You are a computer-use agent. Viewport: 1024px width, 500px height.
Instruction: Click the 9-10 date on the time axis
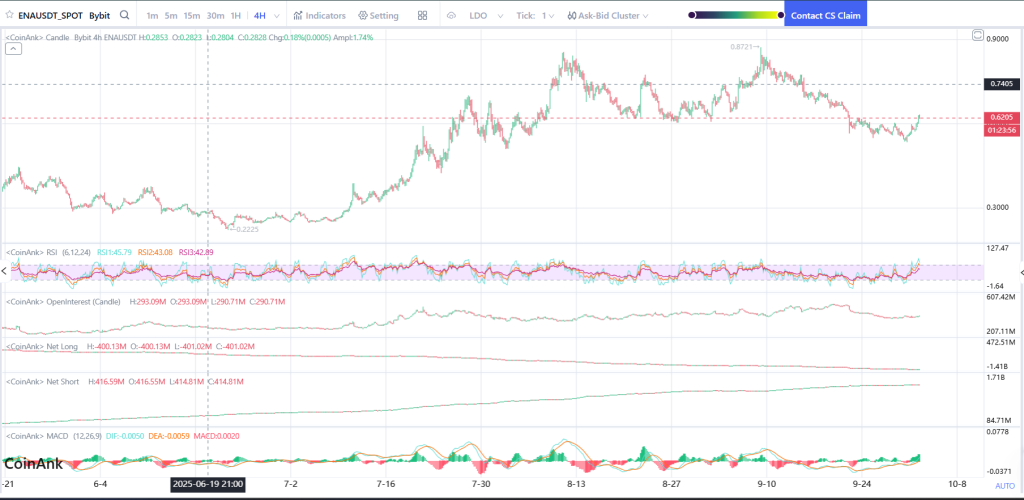click(x=766, y=484)
